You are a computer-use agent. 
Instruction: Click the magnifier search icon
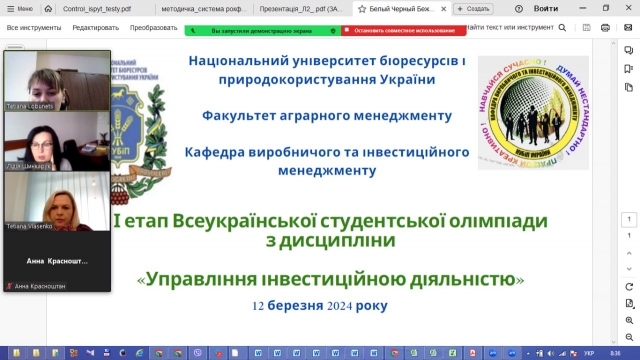[x=562, y=27]
